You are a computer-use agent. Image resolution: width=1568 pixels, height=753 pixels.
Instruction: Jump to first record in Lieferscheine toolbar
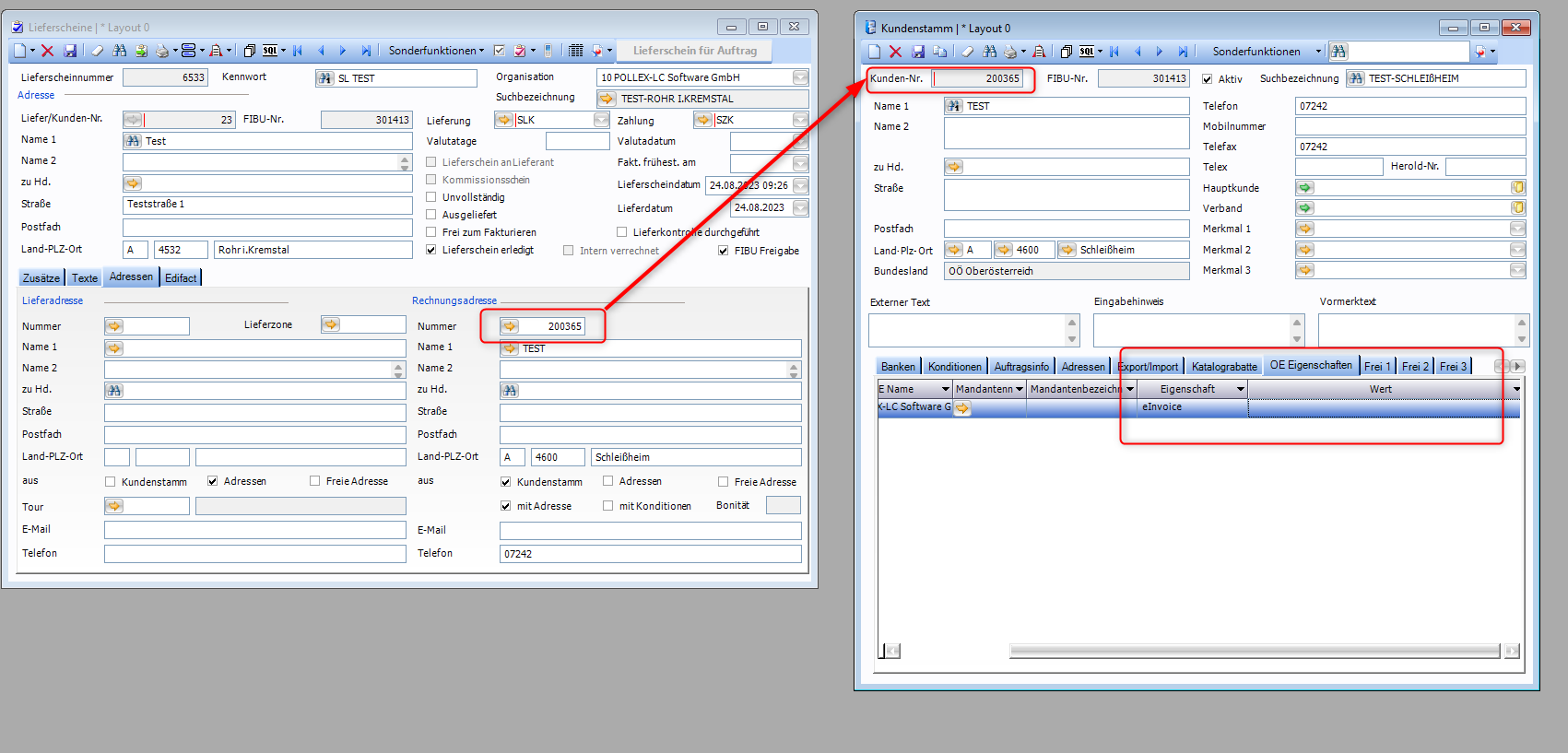[x=298, y=51]
